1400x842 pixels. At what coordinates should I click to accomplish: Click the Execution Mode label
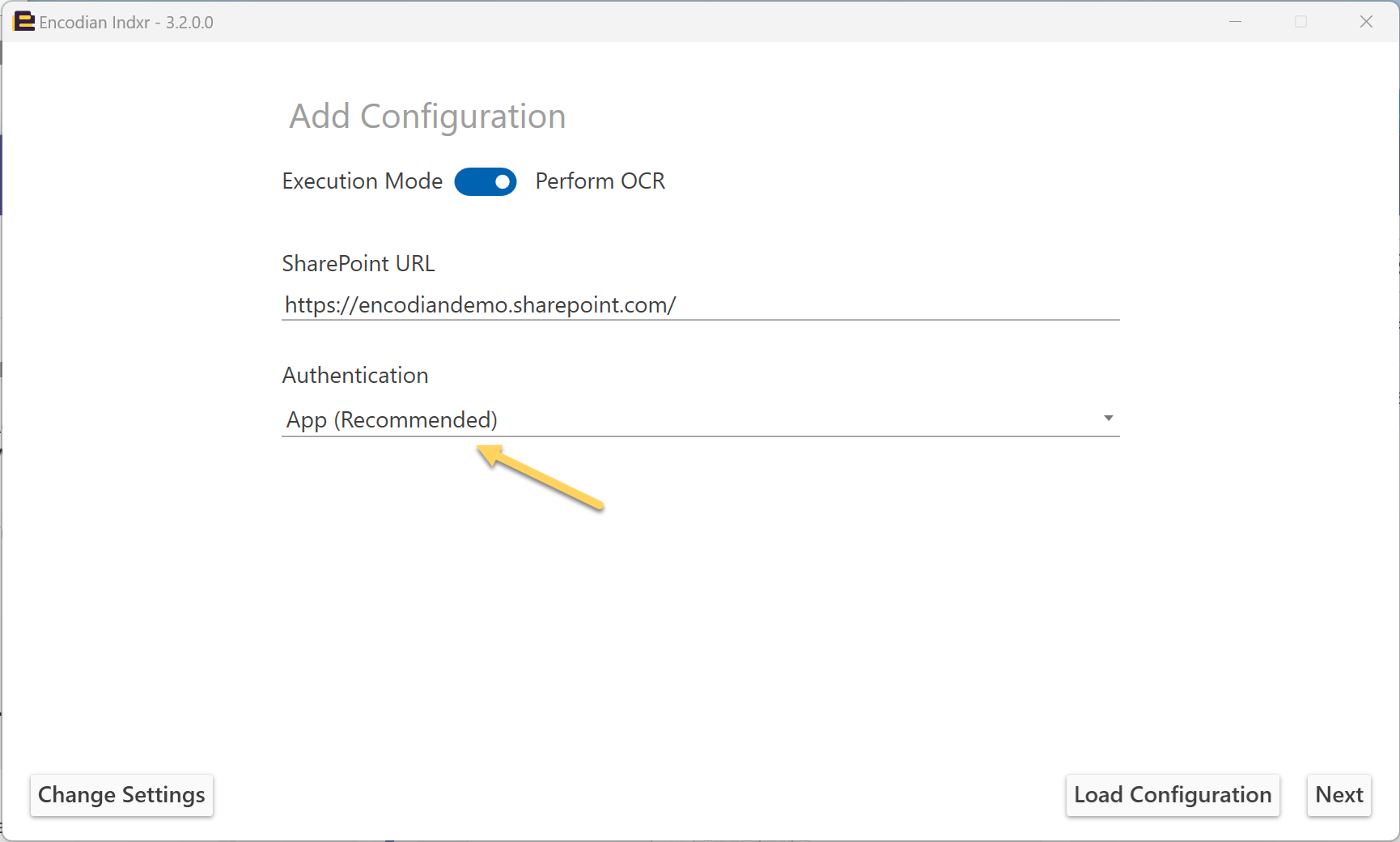(363, 181)
